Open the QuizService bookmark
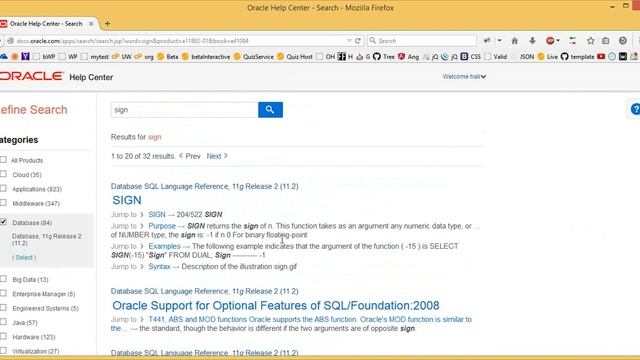640x360 pixels. 253,57
